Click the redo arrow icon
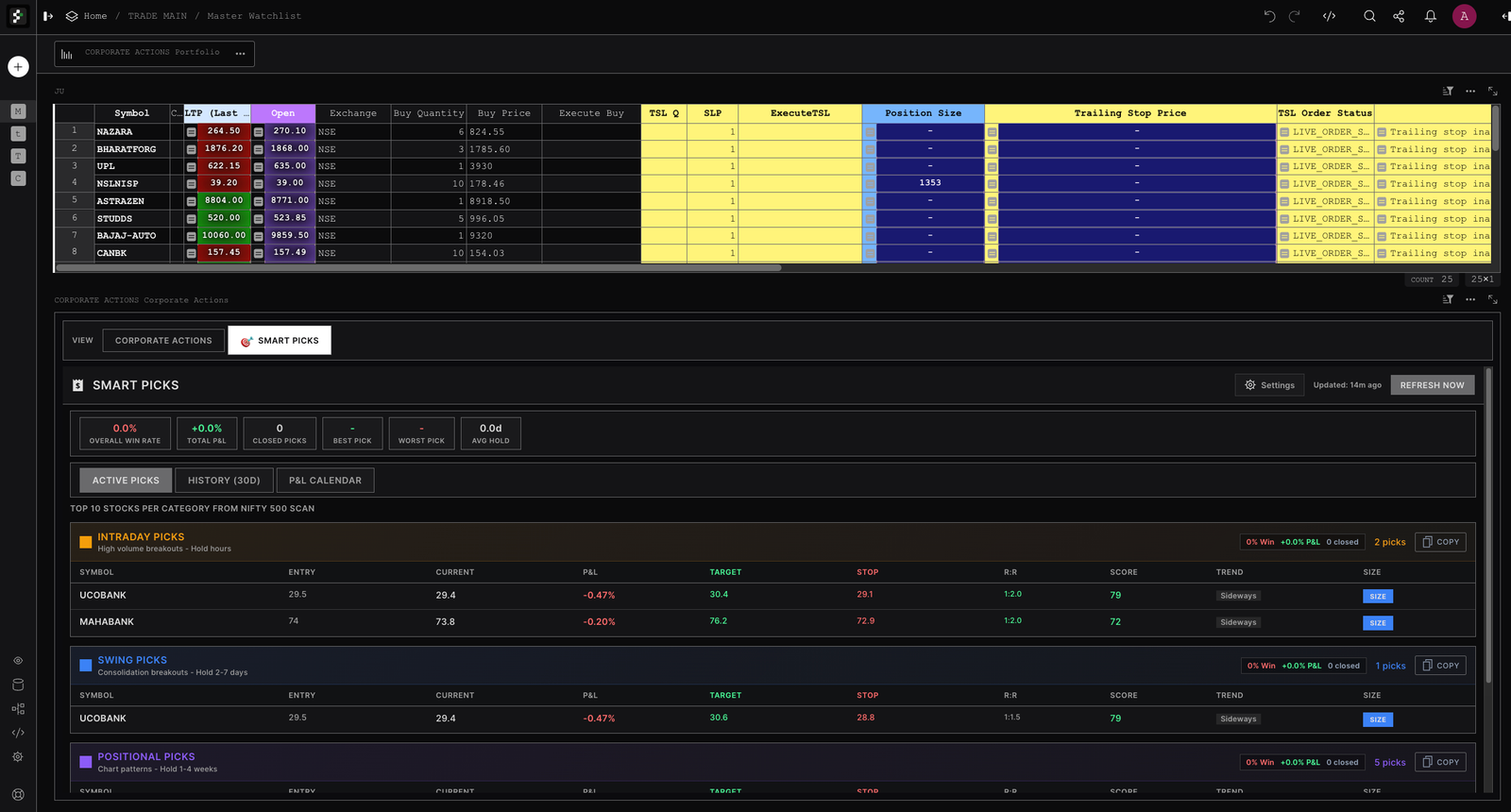This screenshot has width=1511, height=812. 1295,16
